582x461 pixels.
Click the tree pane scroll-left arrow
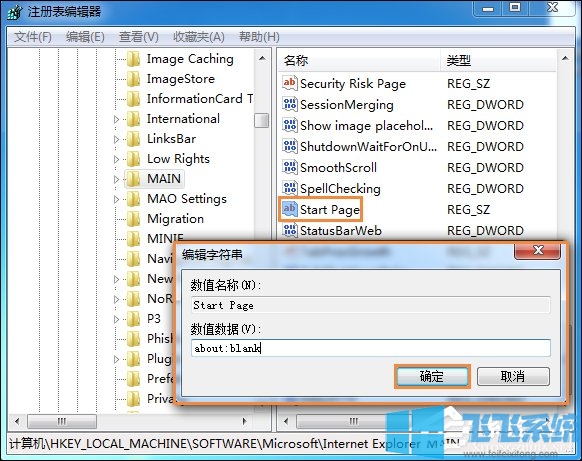pyautogui.click(x=17, y=421)
